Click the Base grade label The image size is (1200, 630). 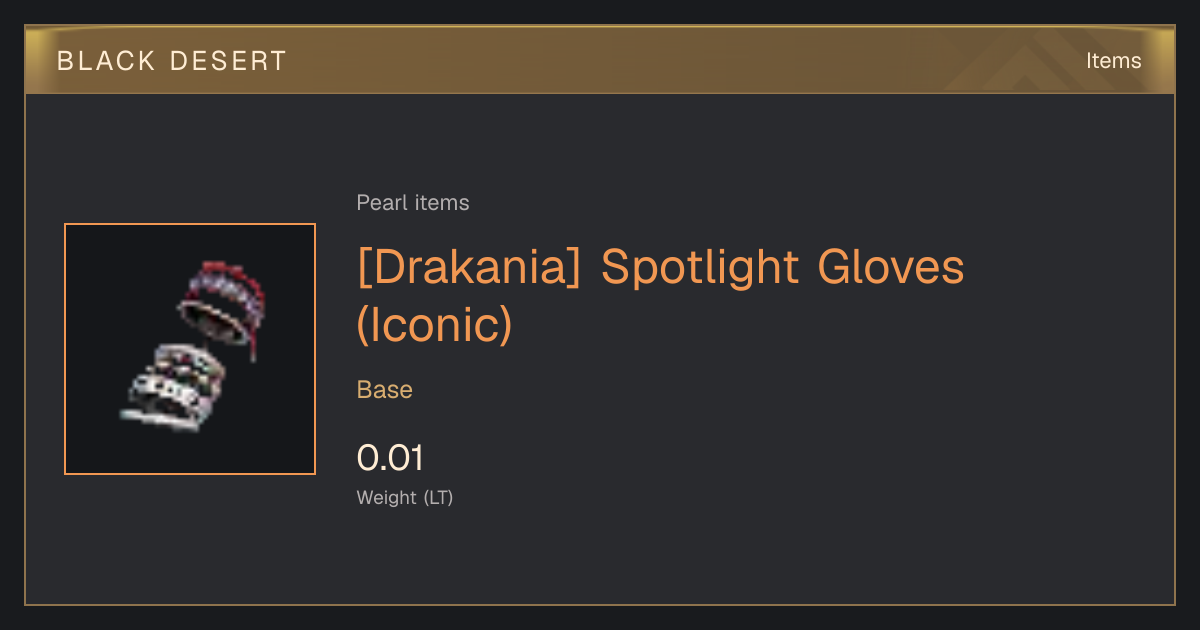[385, 389]
